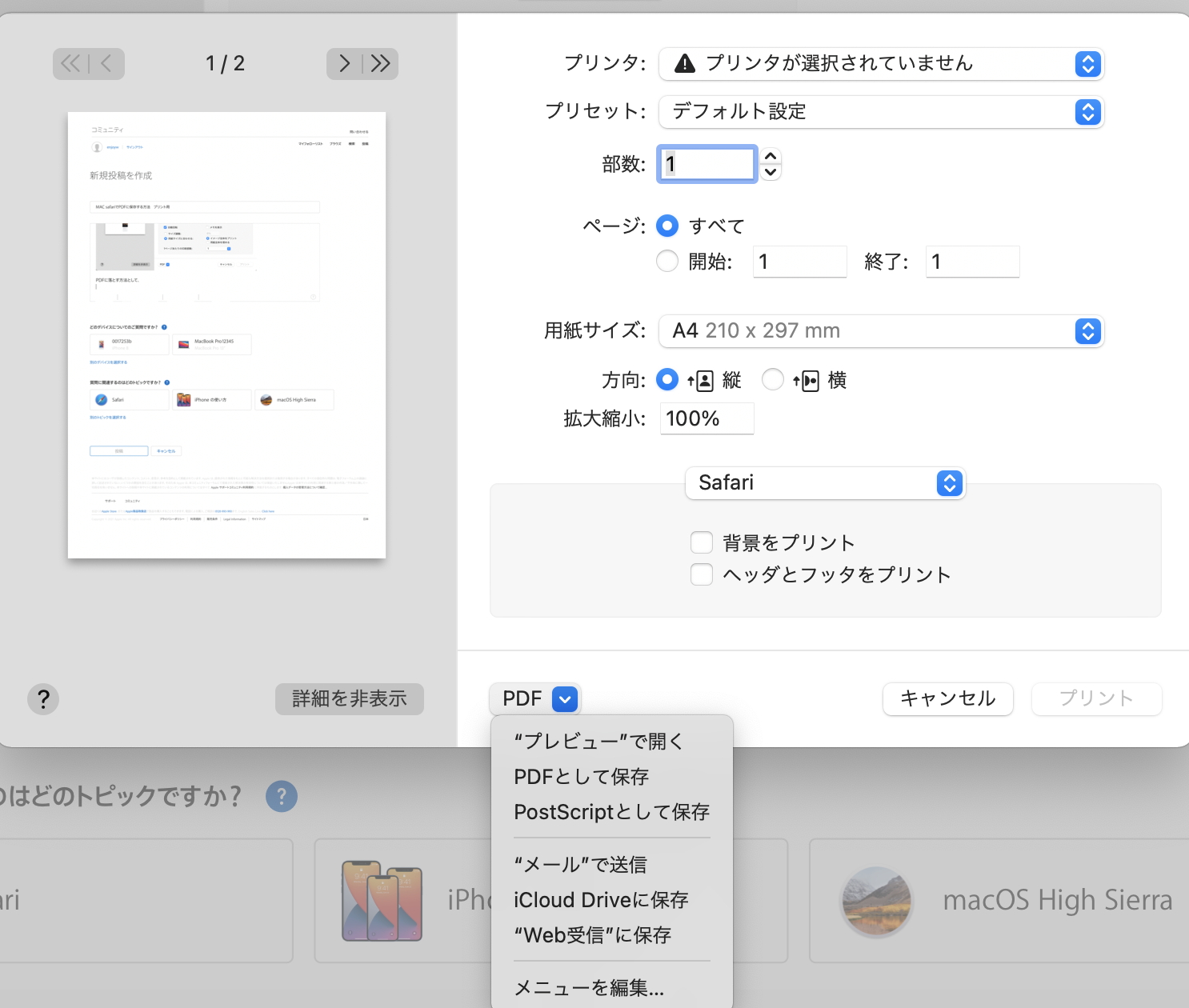Select すべて pages radio button
The image size is (1189, 1008).
tap(667, 226)
